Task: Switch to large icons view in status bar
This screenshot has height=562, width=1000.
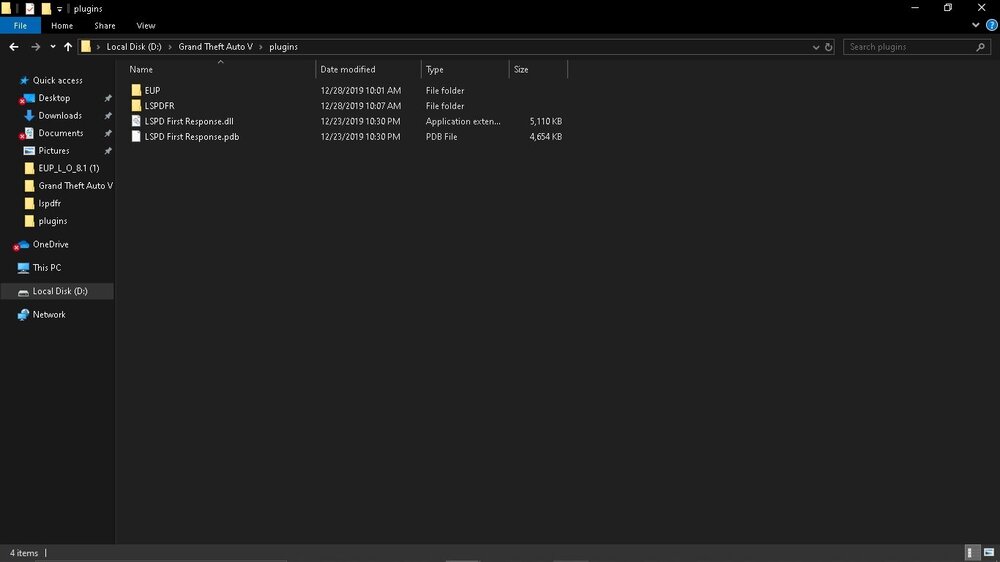Action: click(x=989, y=552)
